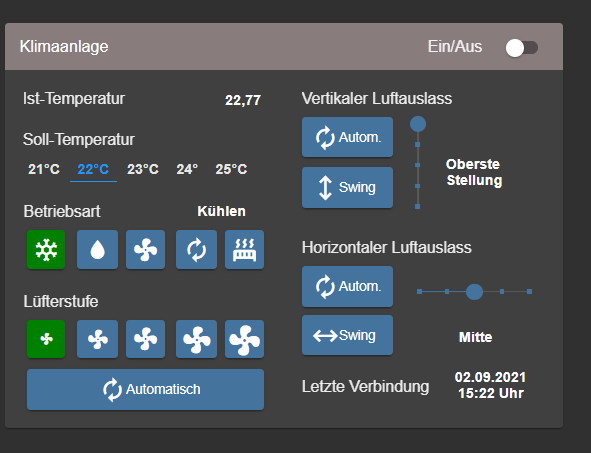This screenshot has height=453, width=591.
Task: Click the lowest vertical slider position
Action: (418, 206)
